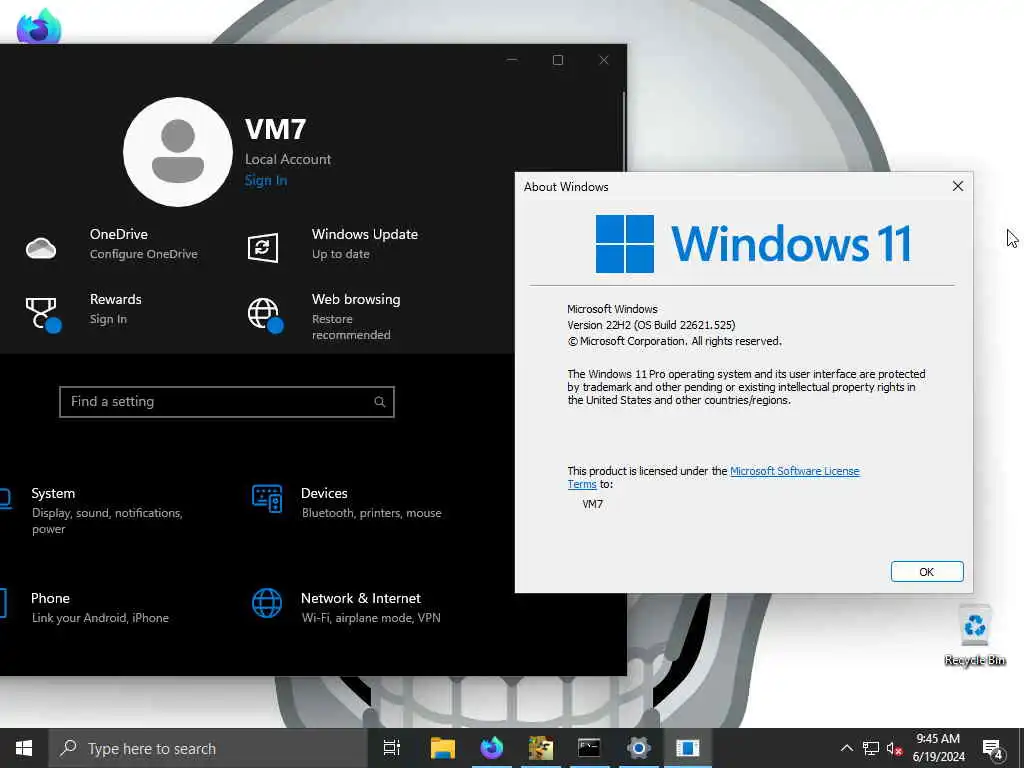Maximize the Settings window
Screen dimensions: 1024x768
[558, 60]
